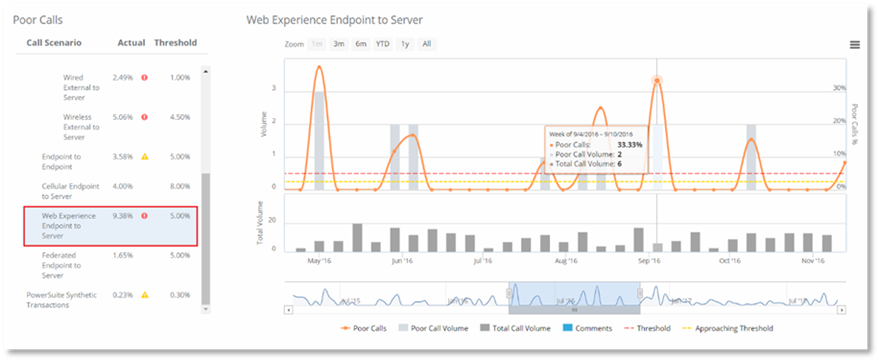Image resolution: width=879 pixels, height=361 pixels.
Task: Set zoom range to YTD
Action: point(382,44)
